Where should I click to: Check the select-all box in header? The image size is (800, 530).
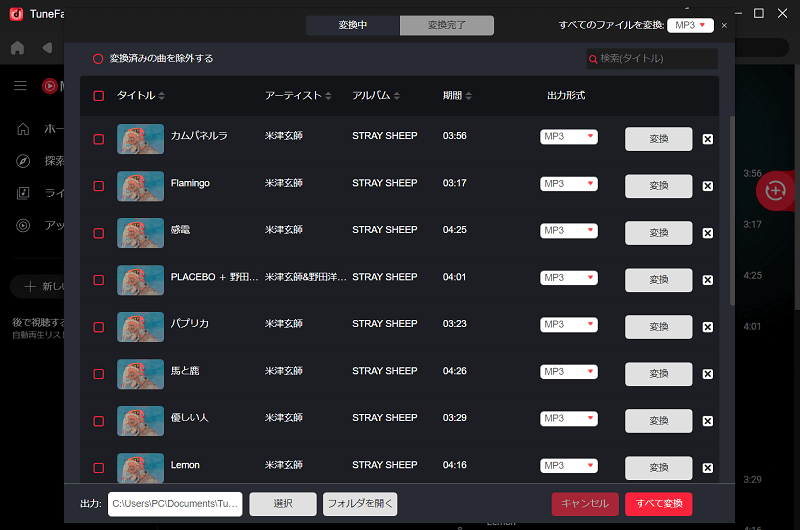click(x=98, y=96)
